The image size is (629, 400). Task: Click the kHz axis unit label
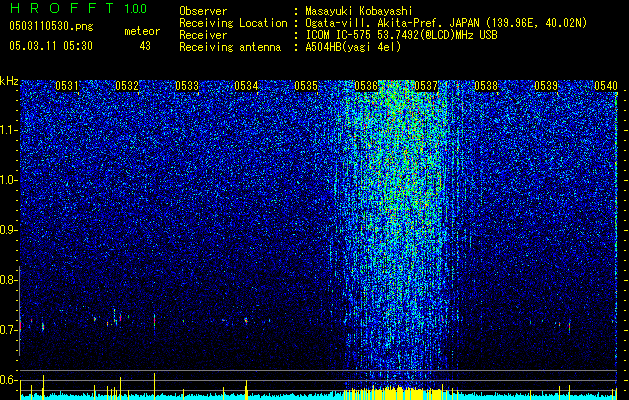coord(9,81)
